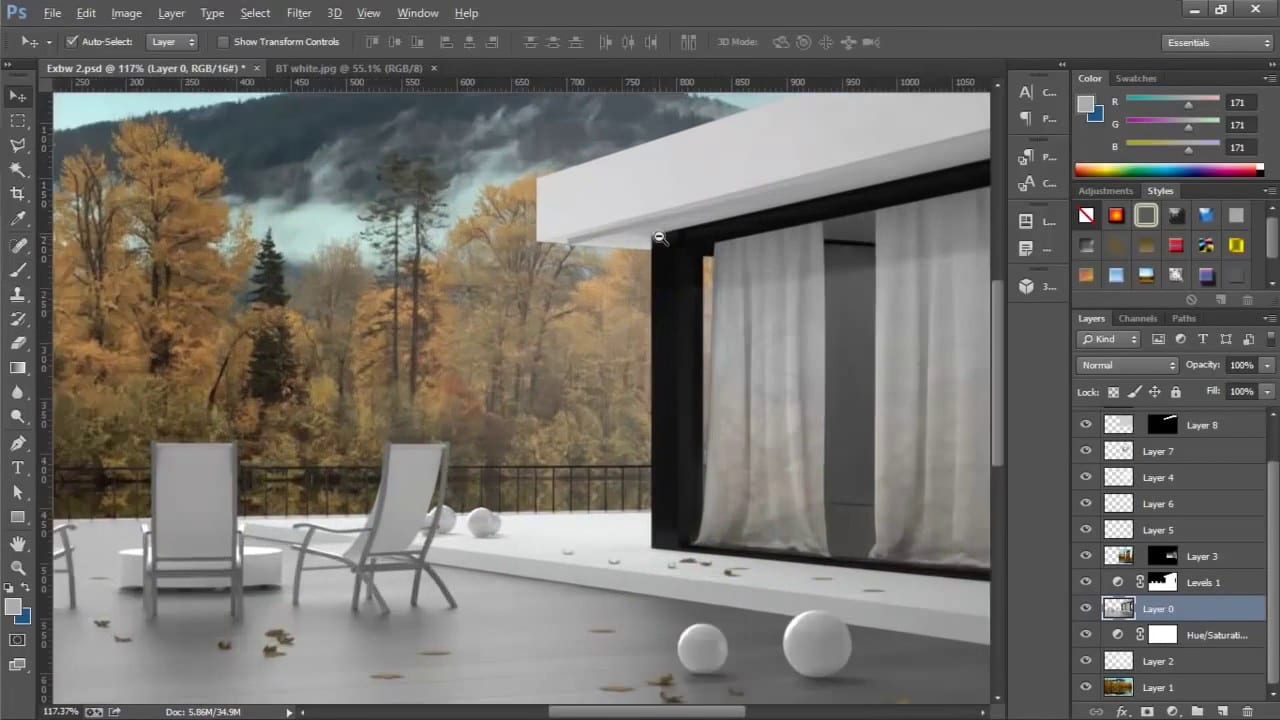Open the Filter menu
This screenshot has width=1280, height=720.
click(299, 13)
